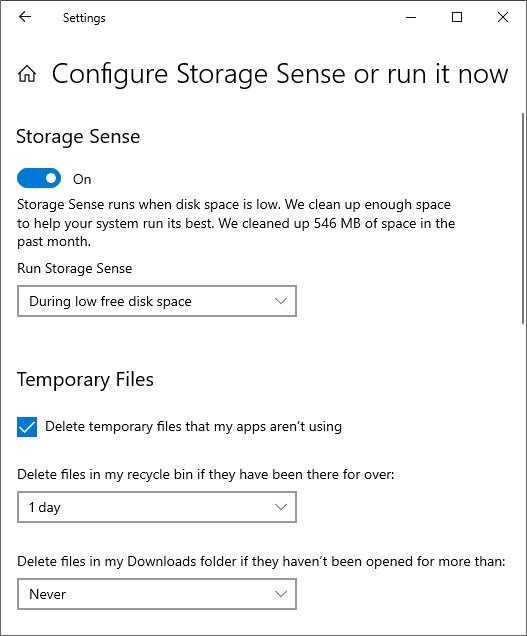This screenshot has height=636, width=527.
Task: Open the Settings home page icon
Action: tap(27, 74)
